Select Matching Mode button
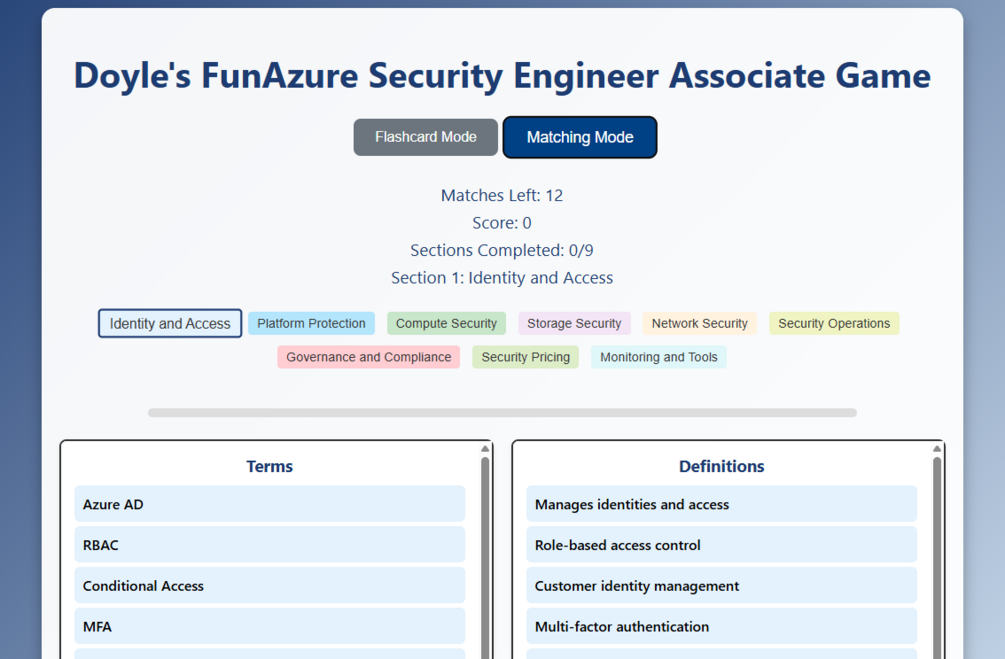Image resolution: width=1005 pixels, height=659 pixels. click(580, 137)
